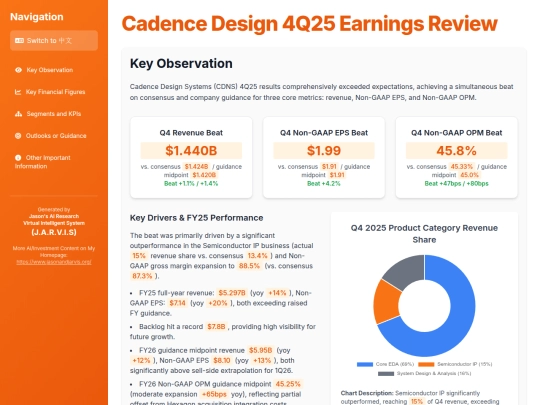Click the 45.0% guidance midpoint figure
This screenshot has height=405, width=540.
469,175
